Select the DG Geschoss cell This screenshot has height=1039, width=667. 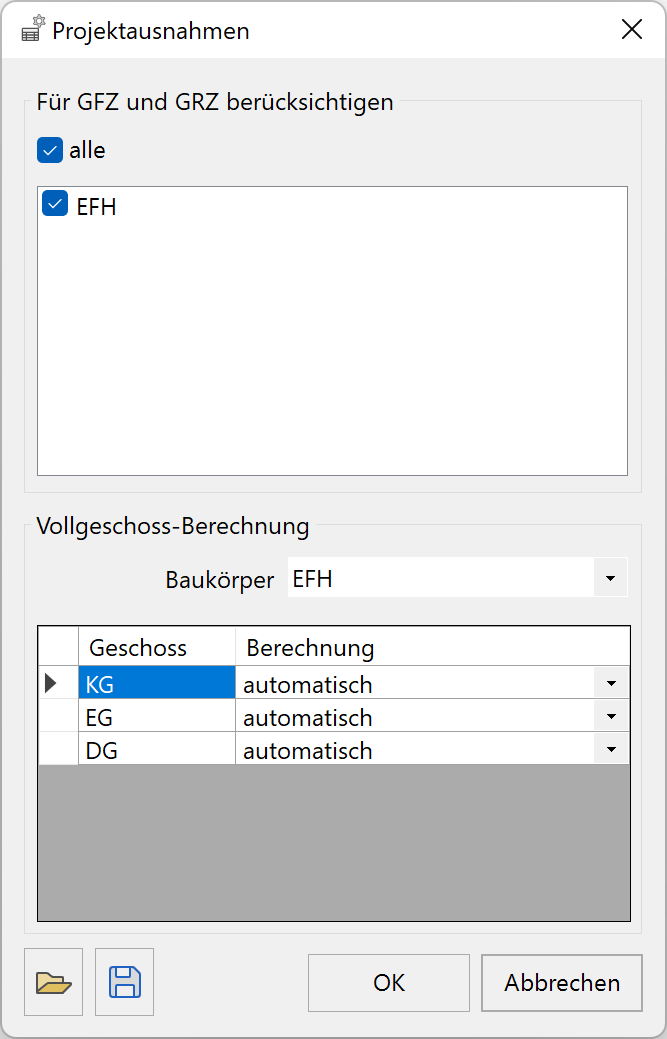[157, 749]
